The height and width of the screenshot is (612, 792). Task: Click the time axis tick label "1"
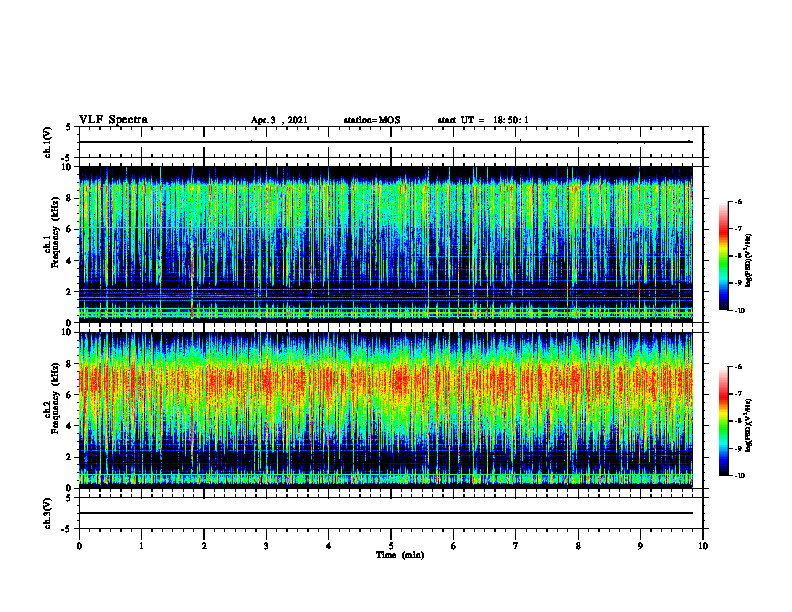pyautogui.click(x=141, y=546)
